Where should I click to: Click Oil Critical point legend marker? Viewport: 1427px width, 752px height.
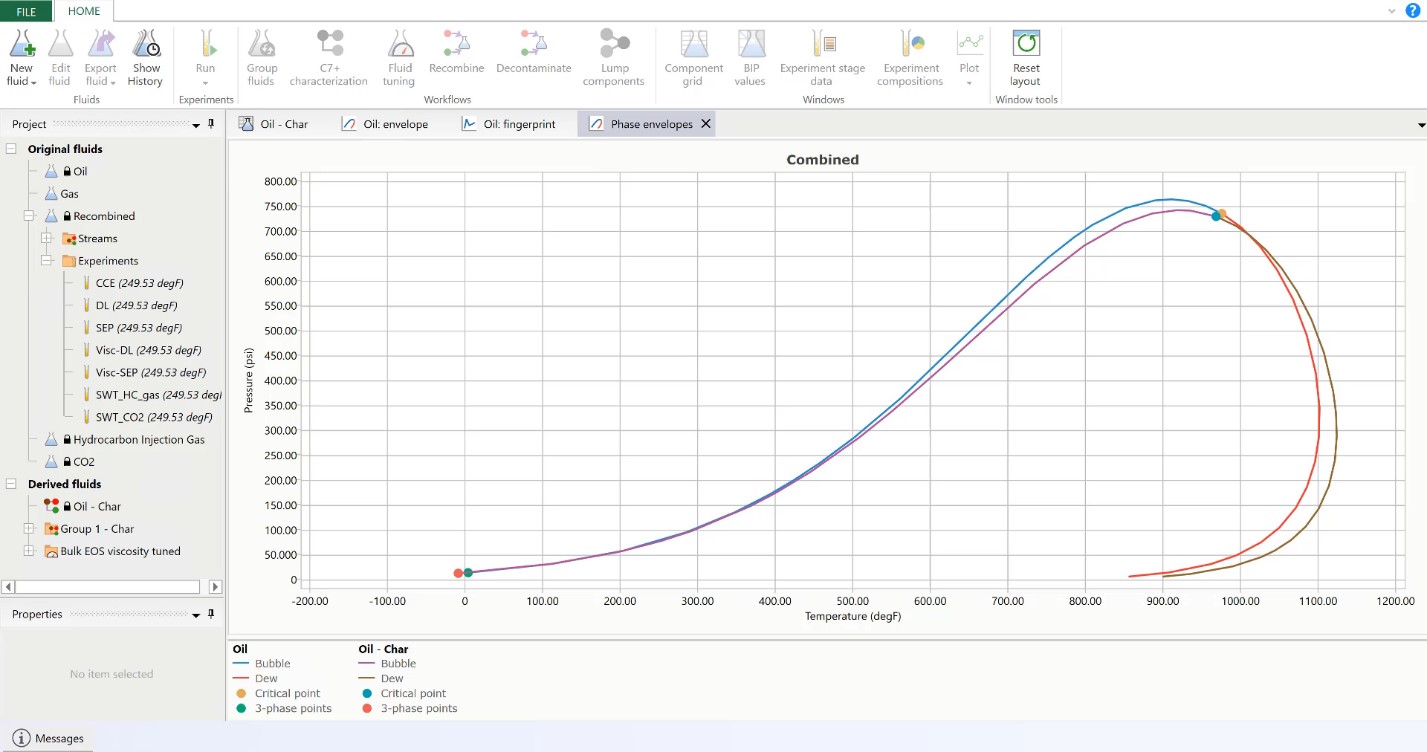(241, 693)
